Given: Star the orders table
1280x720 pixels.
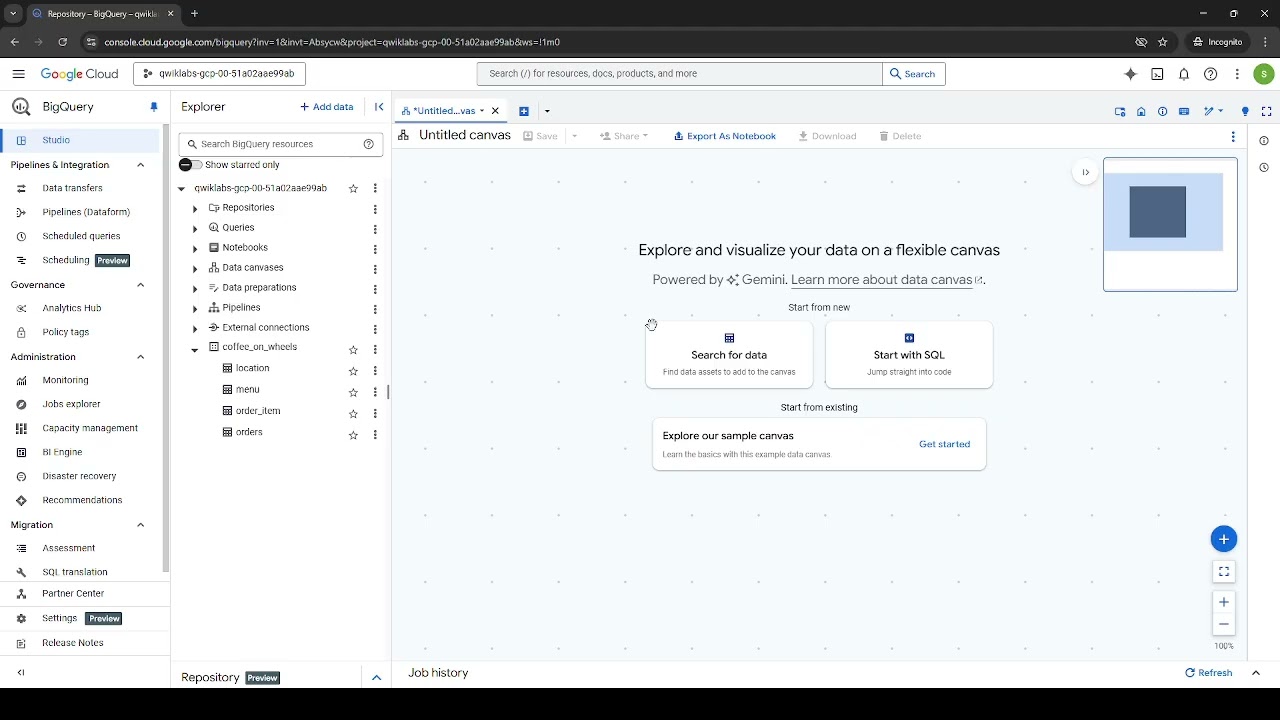Looking at the screenshot, I should (x=353, y=435).
